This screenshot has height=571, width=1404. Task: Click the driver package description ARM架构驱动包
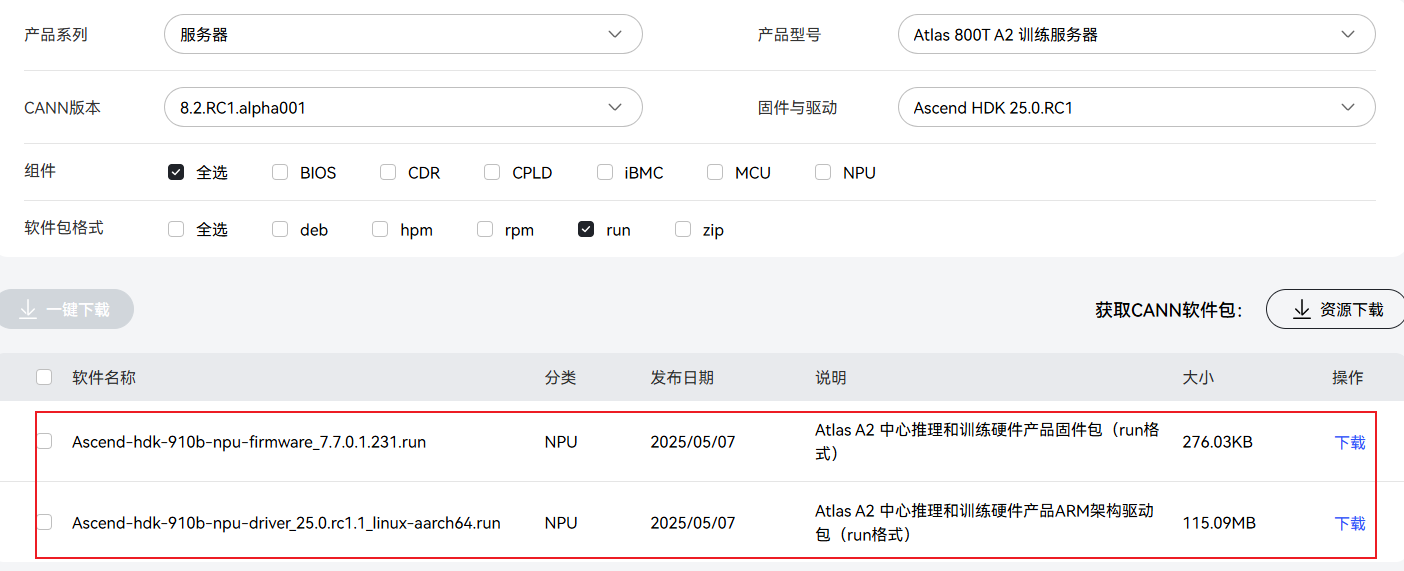click(985, 522)
